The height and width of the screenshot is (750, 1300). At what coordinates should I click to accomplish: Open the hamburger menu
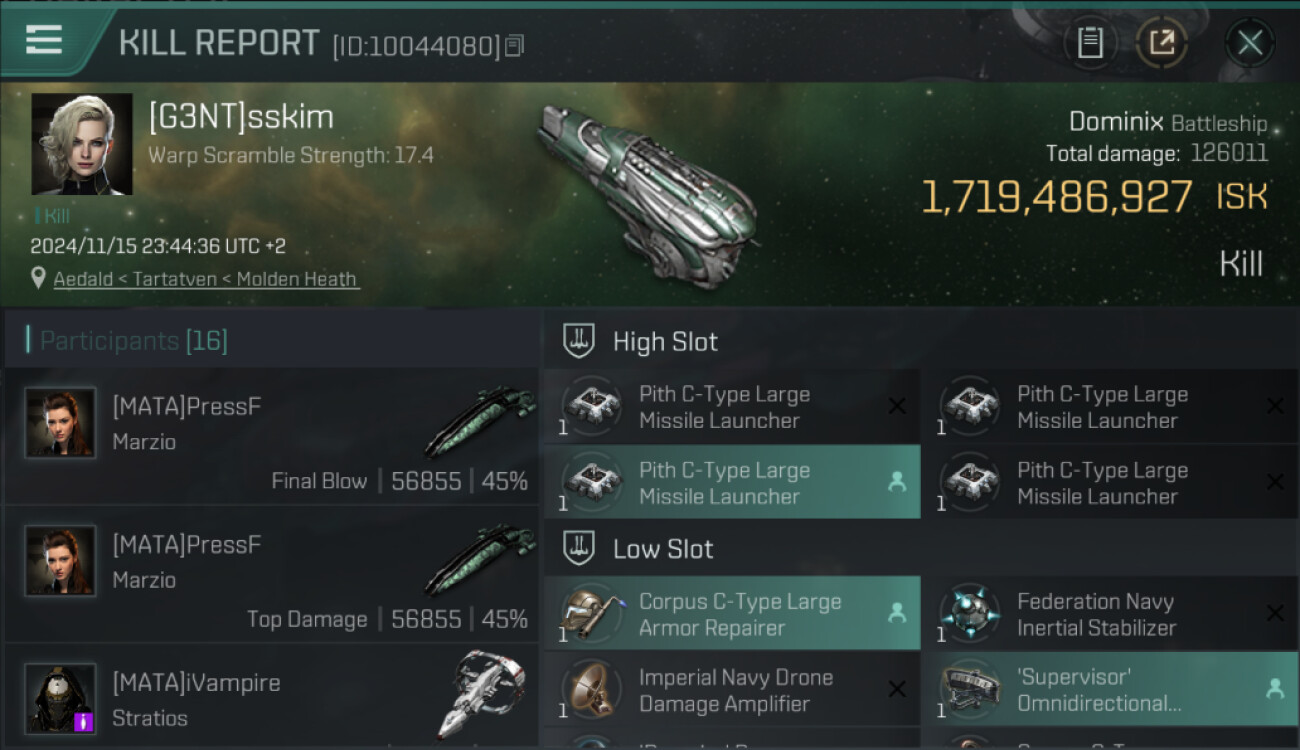[44, 40]
